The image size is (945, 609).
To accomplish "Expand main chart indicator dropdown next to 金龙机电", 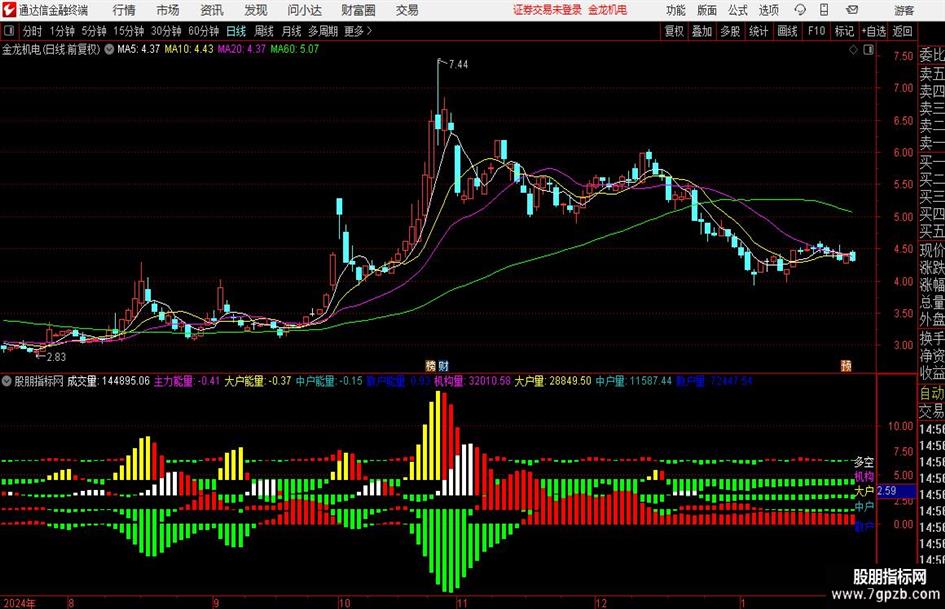I will (109, 49).
